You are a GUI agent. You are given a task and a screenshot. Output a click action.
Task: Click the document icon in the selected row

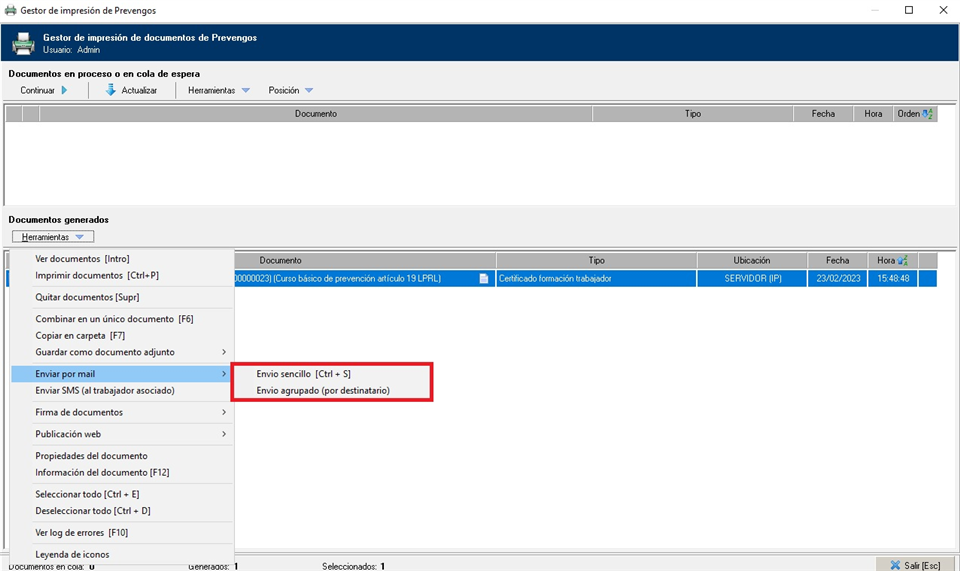tap(484, 279)
